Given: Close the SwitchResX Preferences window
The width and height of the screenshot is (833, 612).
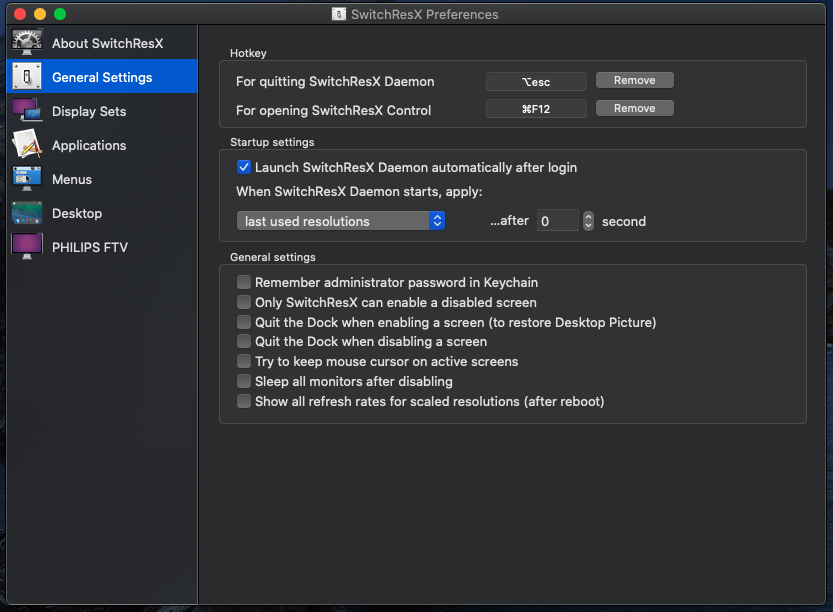Looking at the screenshot, I should pyautogui.click(x=20, y=14).
